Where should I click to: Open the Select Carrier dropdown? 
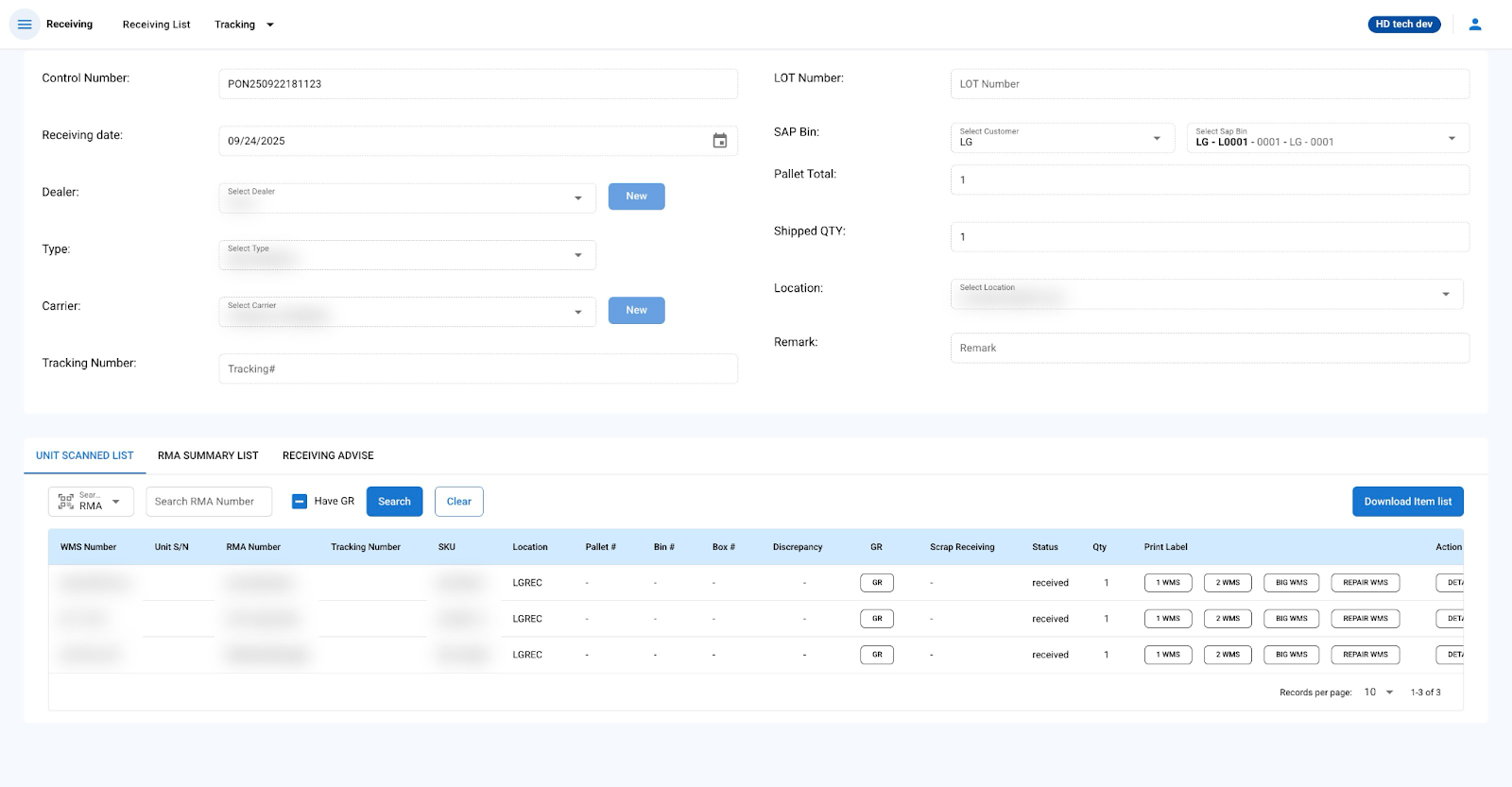[x=577, y=312]
